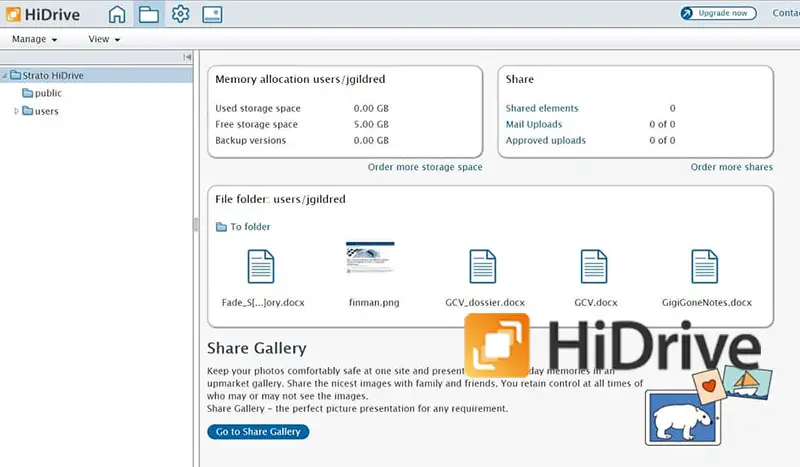
Task: Select the public folder in tree
Action: (x=42, y=93)
